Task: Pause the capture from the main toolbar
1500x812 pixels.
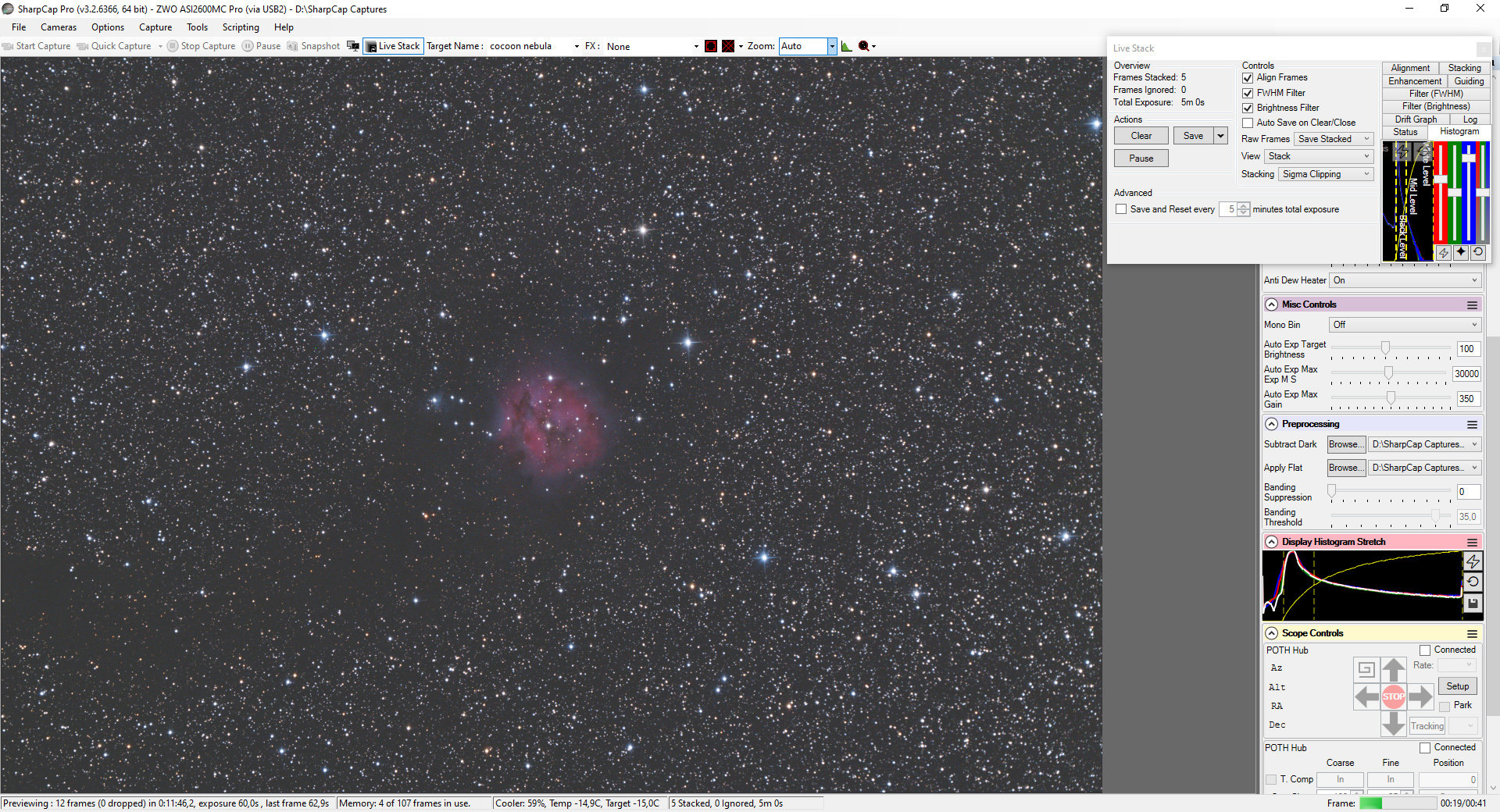Action: pos(261,46)
